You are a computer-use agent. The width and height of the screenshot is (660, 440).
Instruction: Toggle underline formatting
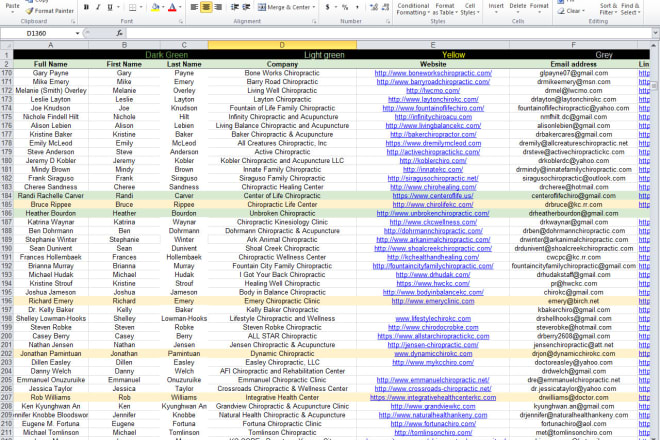pos(110,7)
